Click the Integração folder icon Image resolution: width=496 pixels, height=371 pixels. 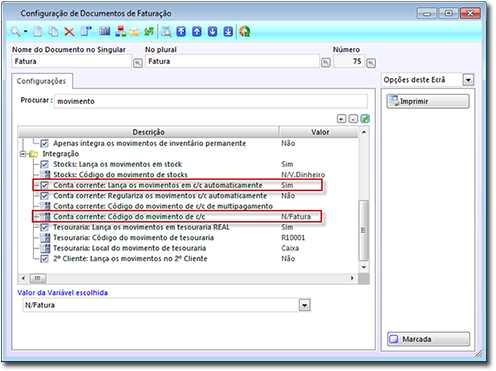point(34,154)
